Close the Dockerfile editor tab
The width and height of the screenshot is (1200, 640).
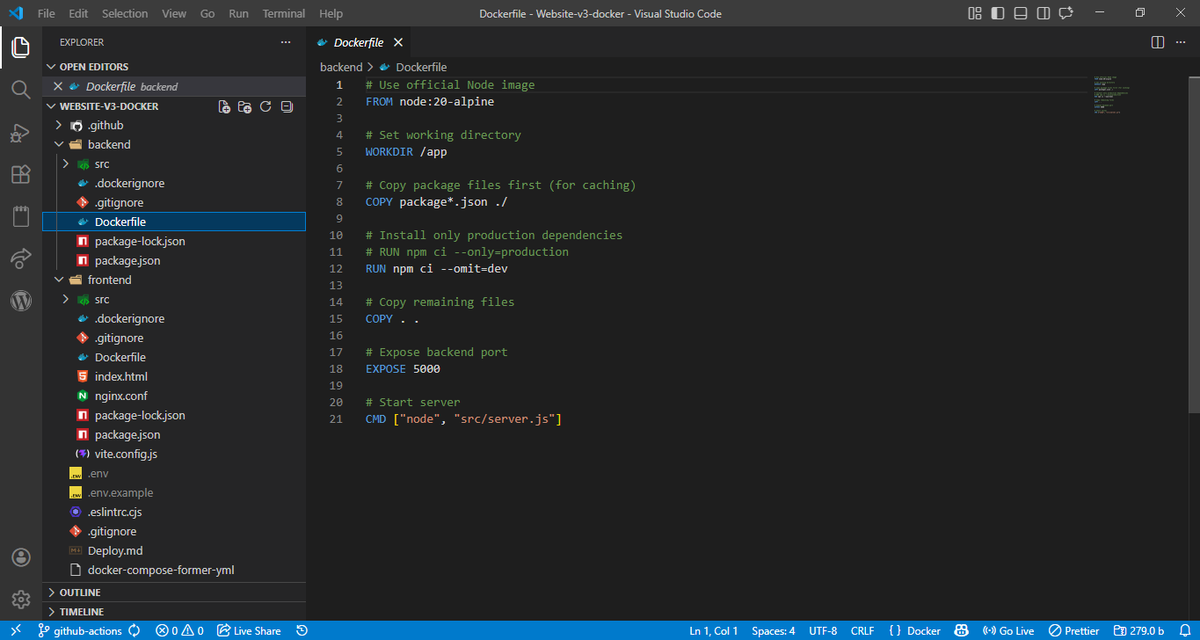[398, 42]
